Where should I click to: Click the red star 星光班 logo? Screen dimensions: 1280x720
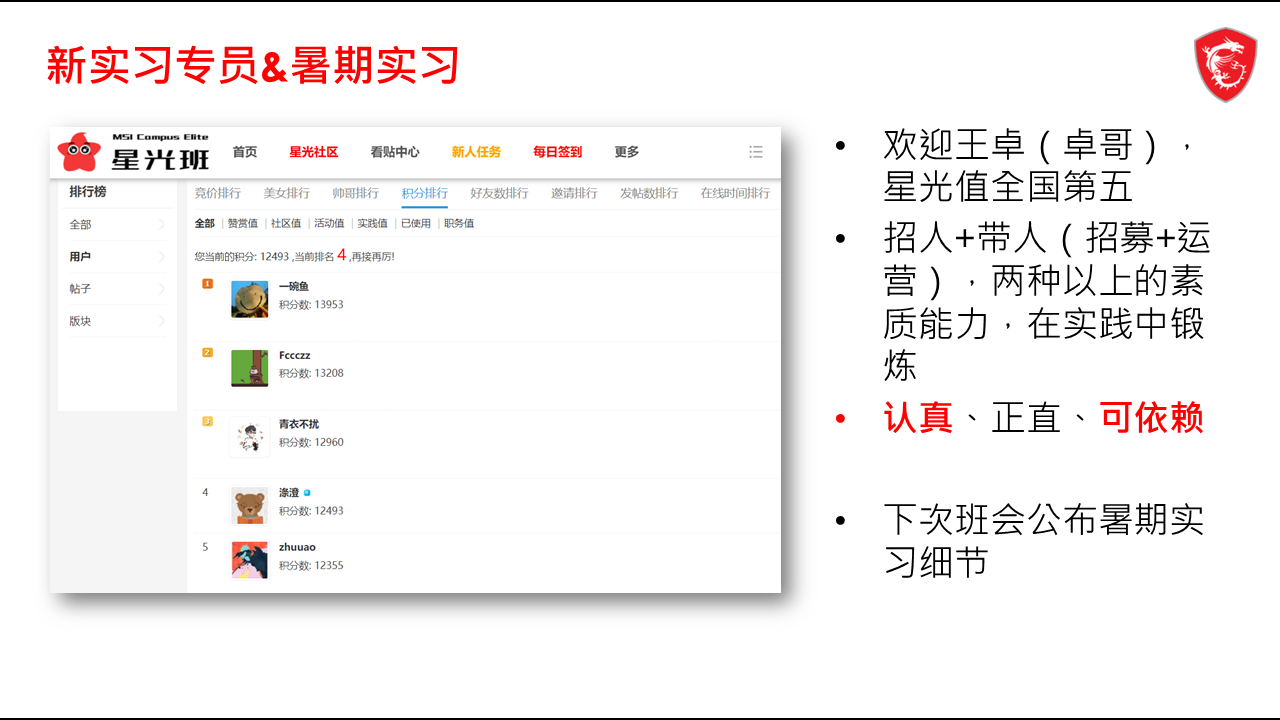click(134, 152)
